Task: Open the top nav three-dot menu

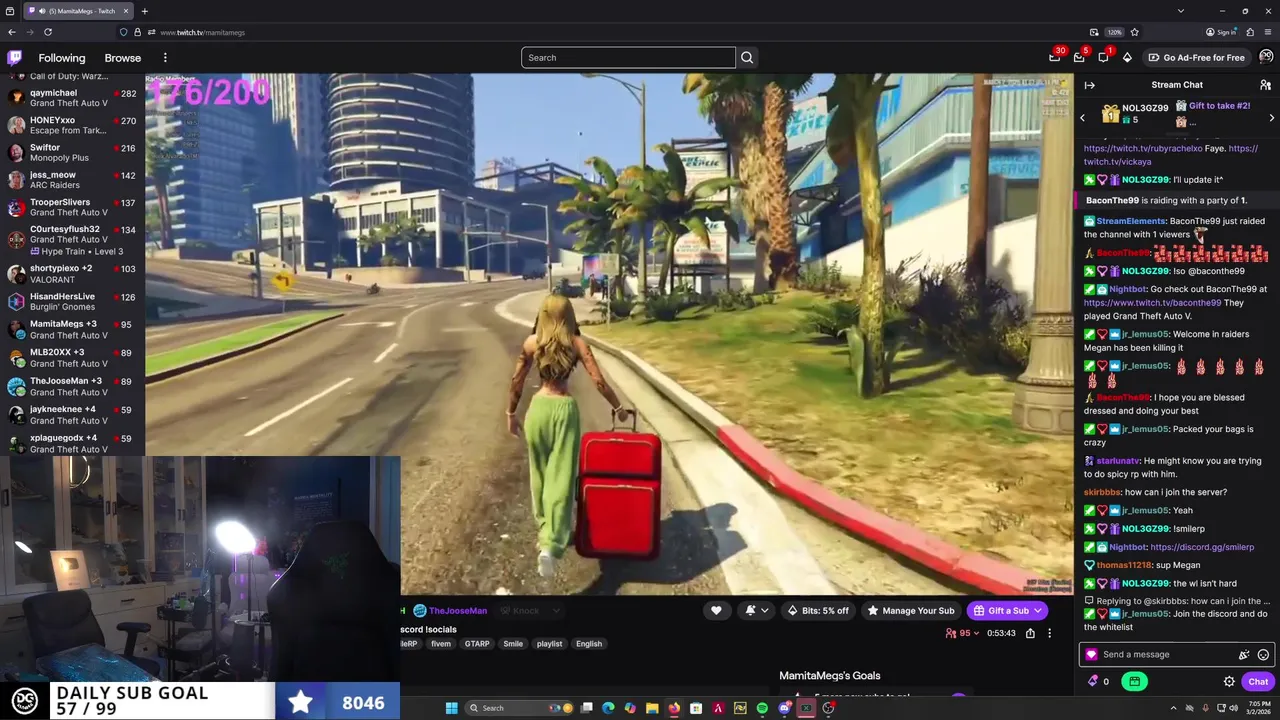Action: [x=165, y=57]
